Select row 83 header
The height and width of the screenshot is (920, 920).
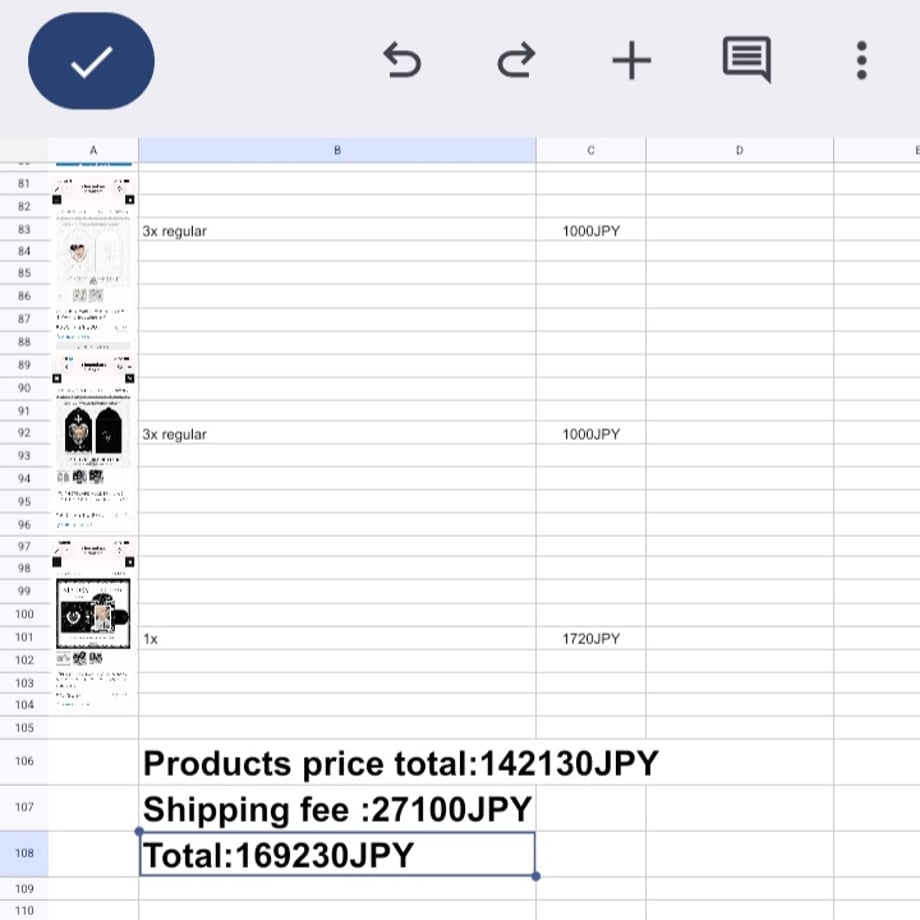[x=24, y=229]
